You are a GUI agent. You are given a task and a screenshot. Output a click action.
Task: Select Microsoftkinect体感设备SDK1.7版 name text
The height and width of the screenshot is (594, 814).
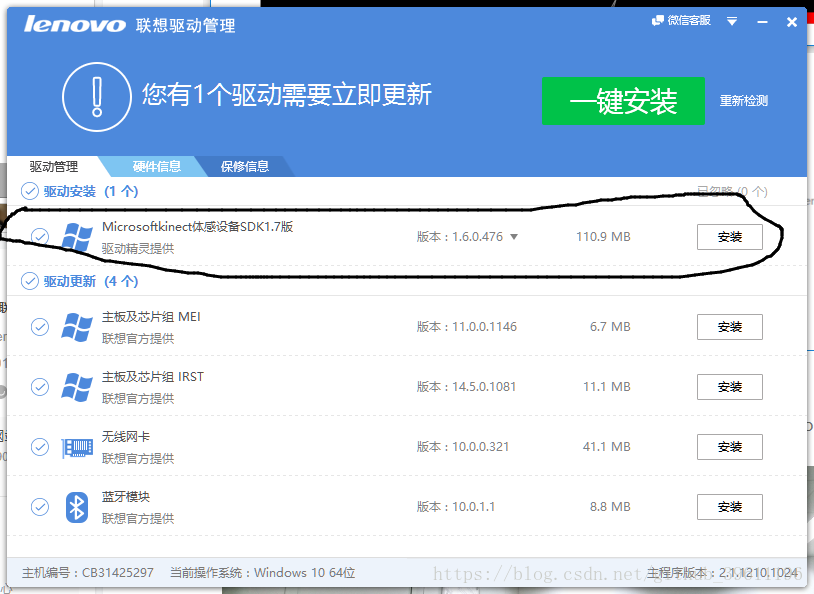(197, 226)
